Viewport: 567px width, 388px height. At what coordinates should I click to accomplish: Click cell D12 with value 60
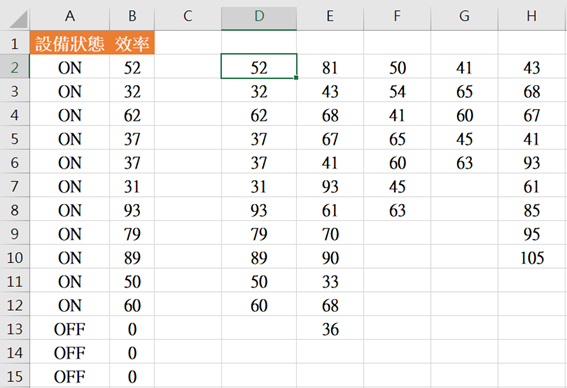[259, 305]
